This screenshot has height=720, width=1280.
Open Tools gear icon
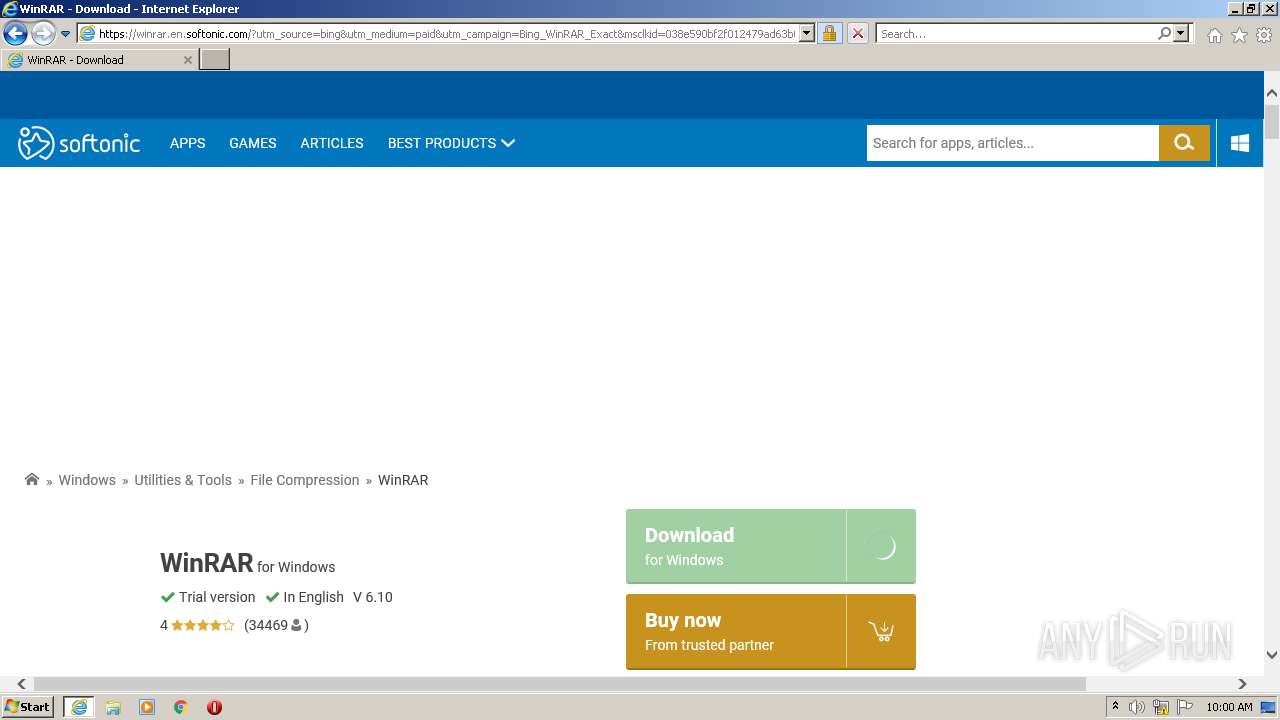pos(1264,35)
